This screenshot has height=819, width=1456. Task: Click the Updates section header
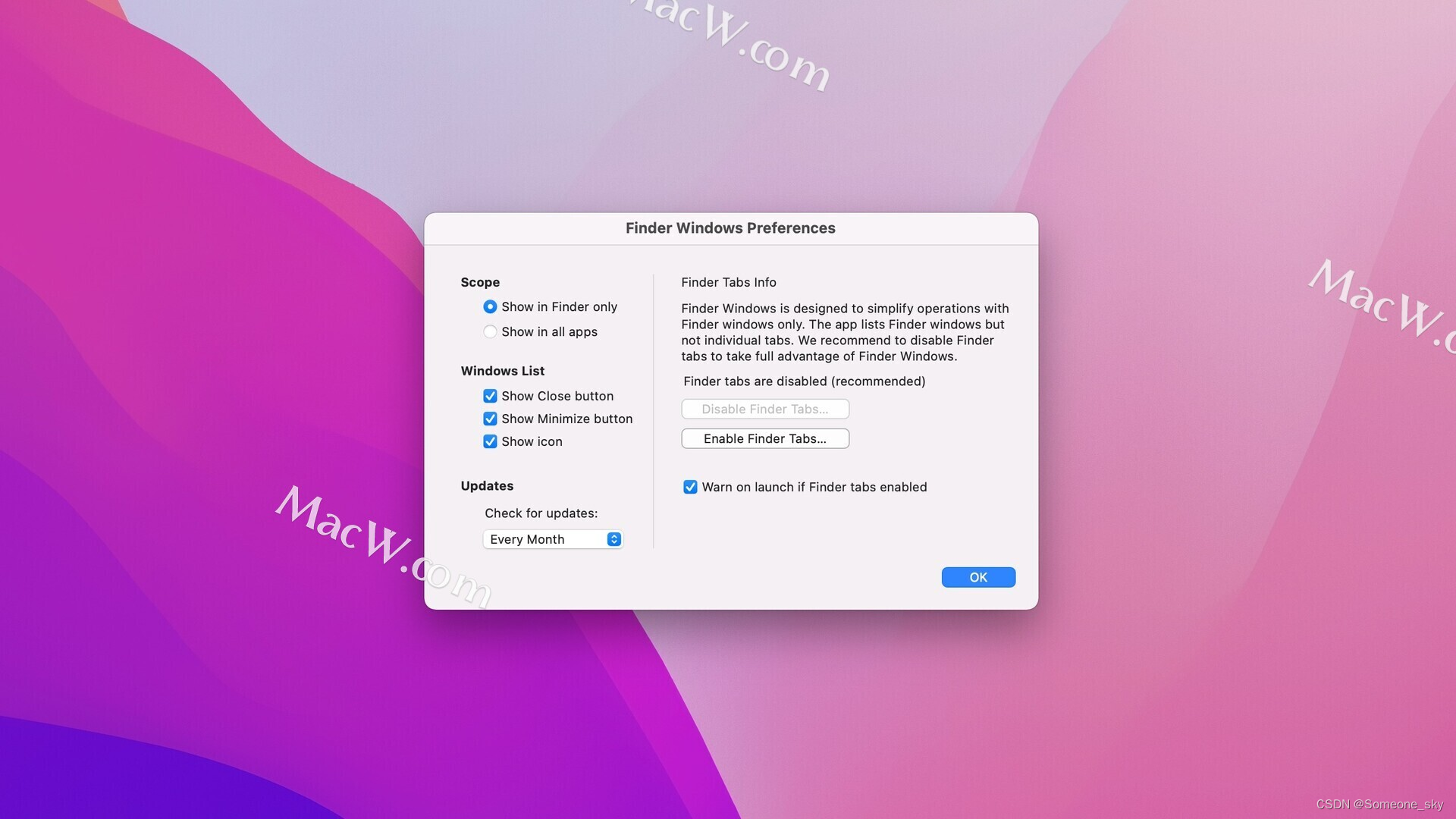pyautogui.click(x=487, y=486)
